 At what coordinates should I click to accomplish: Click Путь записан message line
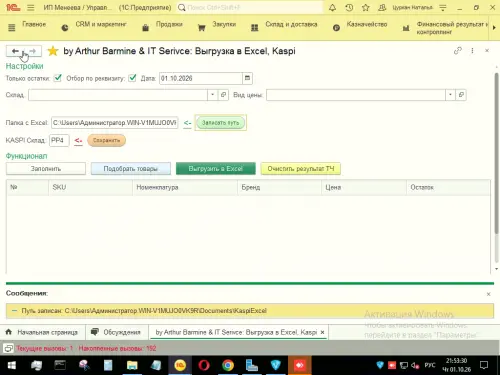[250, 311]
